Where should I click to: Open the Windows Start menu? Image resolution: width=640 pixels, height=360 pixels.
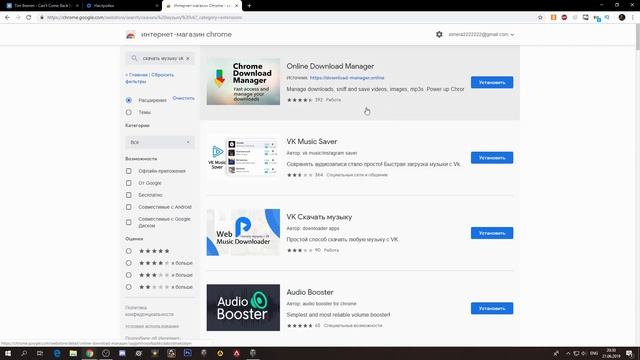8,353
